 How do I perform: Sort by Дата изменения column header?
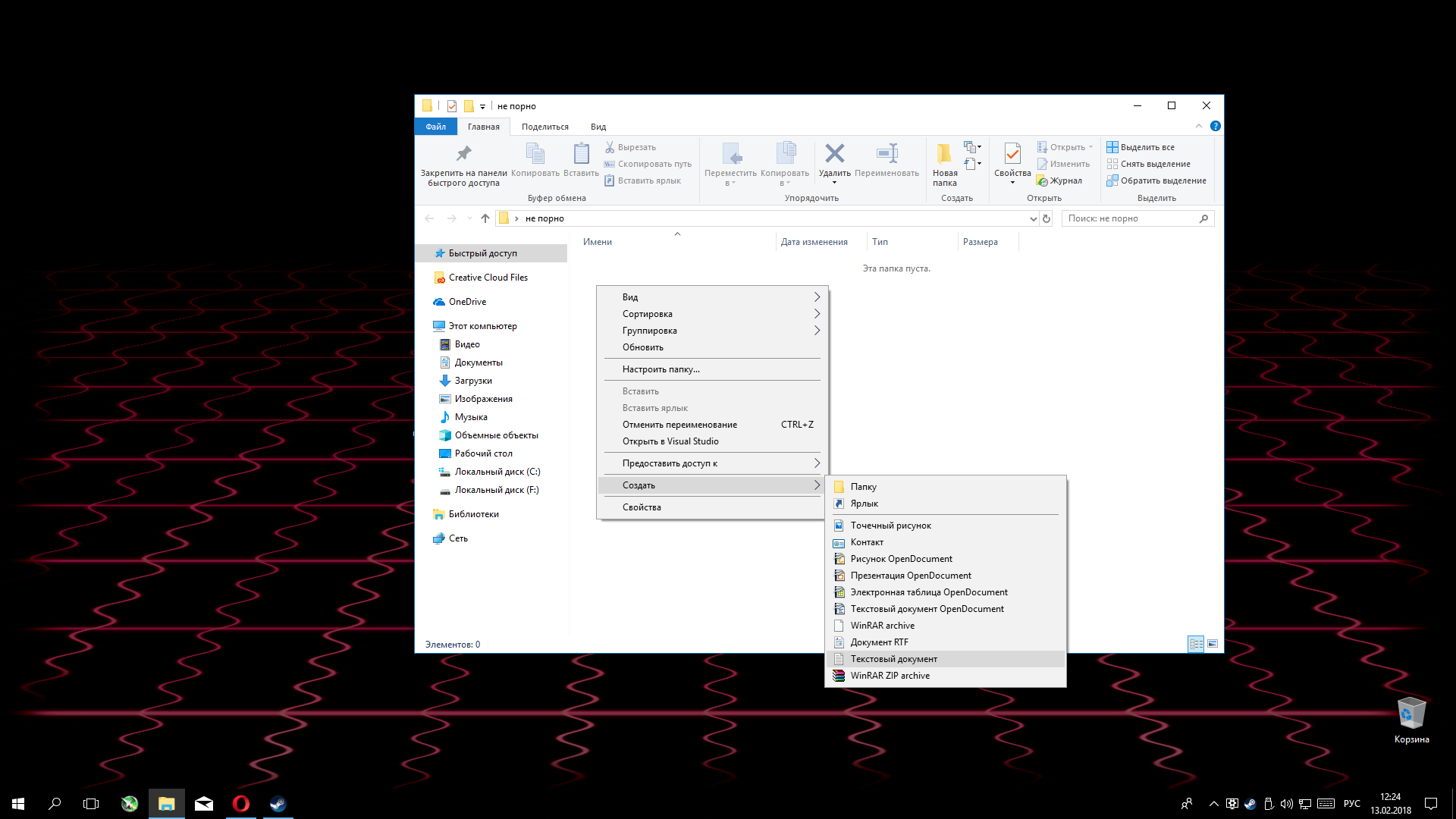coord(821,242)
